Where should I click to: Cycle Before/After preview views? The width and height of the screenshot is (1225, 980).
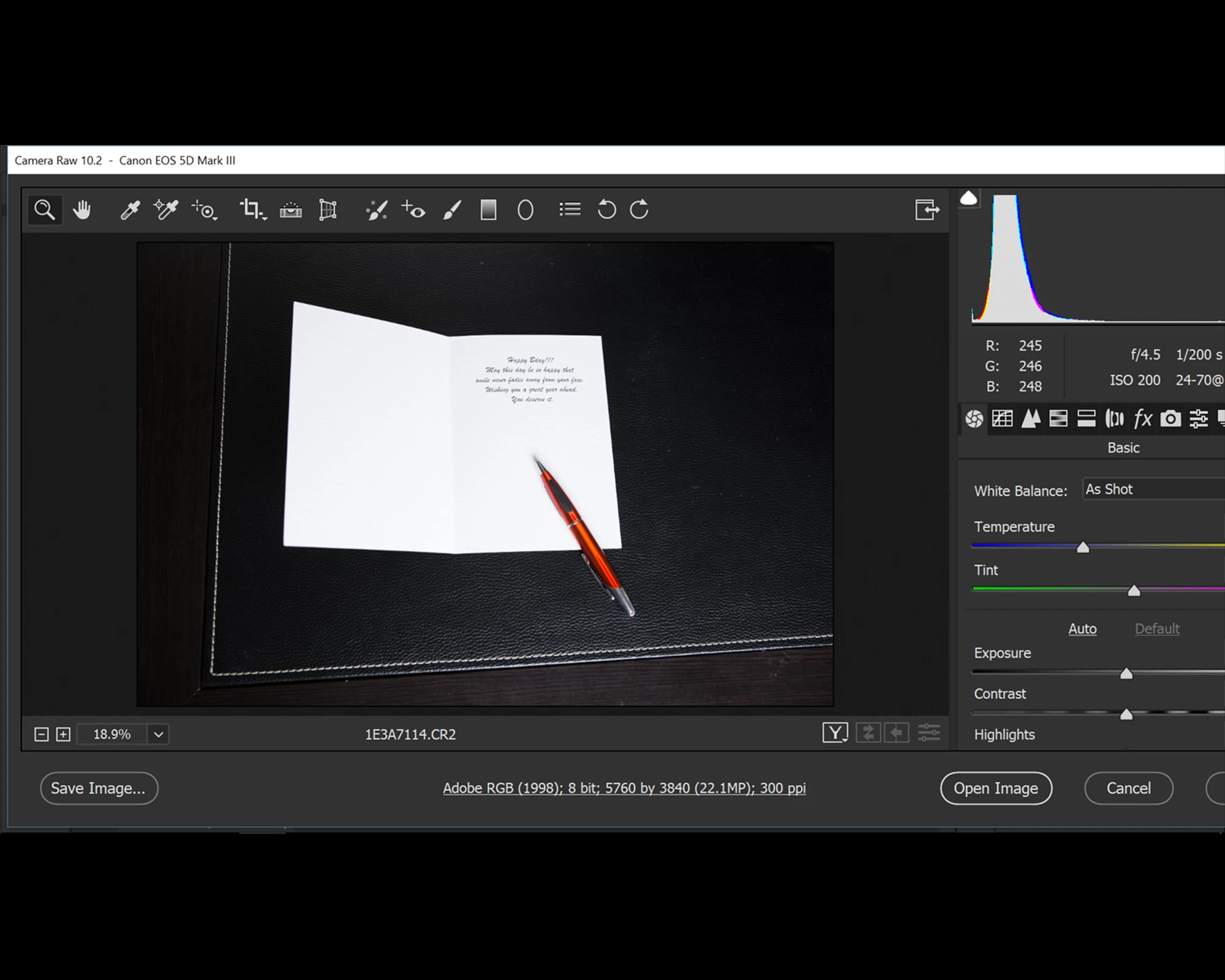[x=835, y=733]
